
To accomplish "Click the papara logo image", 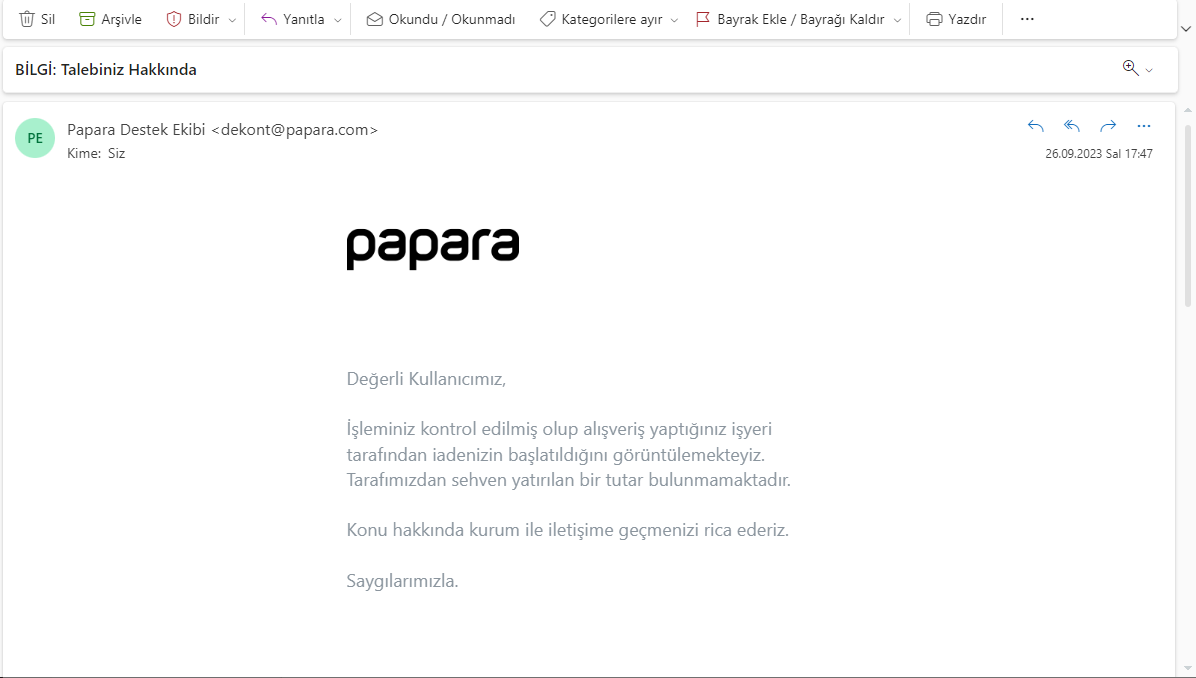I will pos(432,249).
